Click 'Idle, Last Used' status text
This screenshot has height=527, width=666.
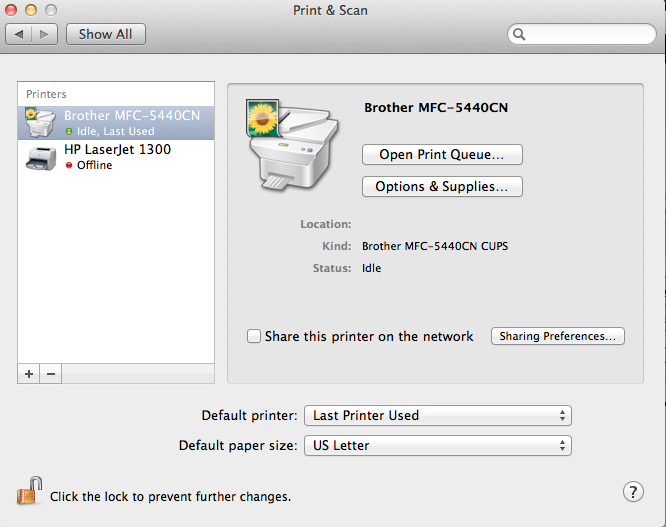[x=116, y=132]
